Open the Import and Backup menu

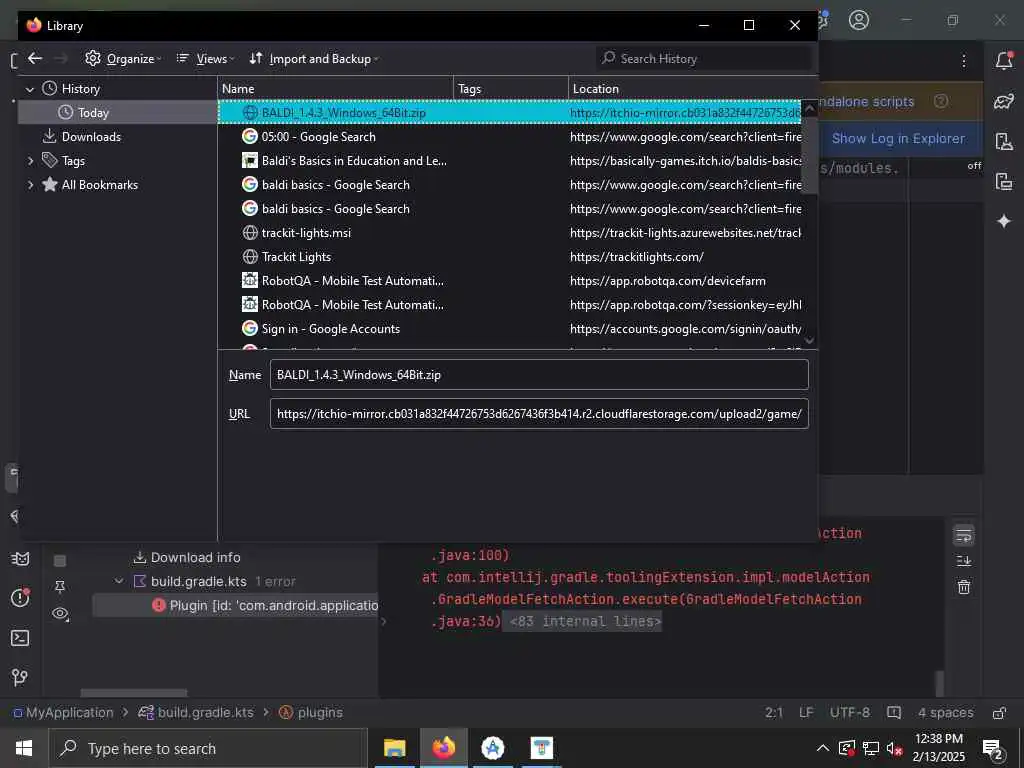(x=313, y=59)
